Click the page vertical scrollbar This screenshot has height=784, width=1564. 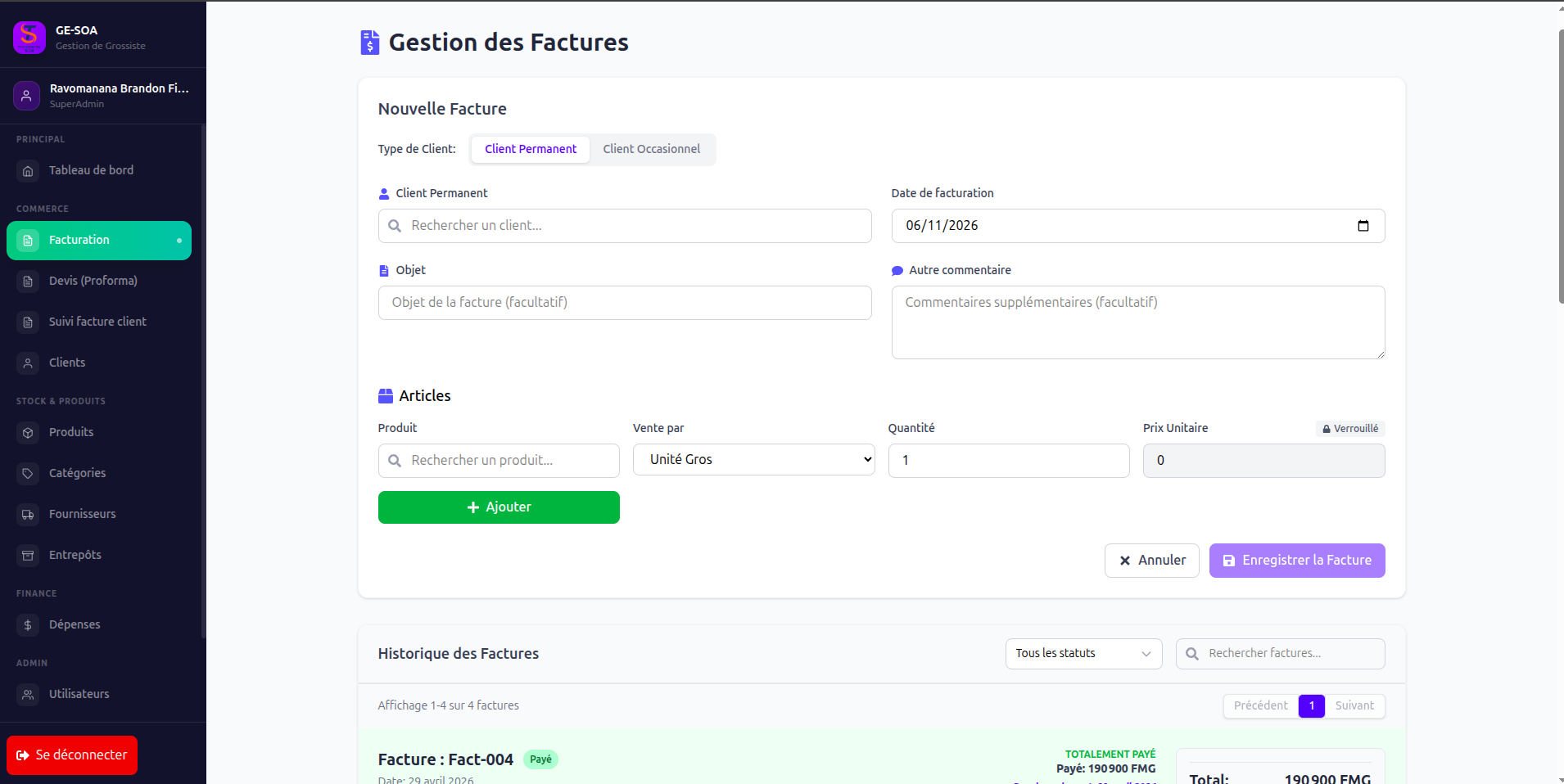pyautogui.click(x=1561, y=167)
